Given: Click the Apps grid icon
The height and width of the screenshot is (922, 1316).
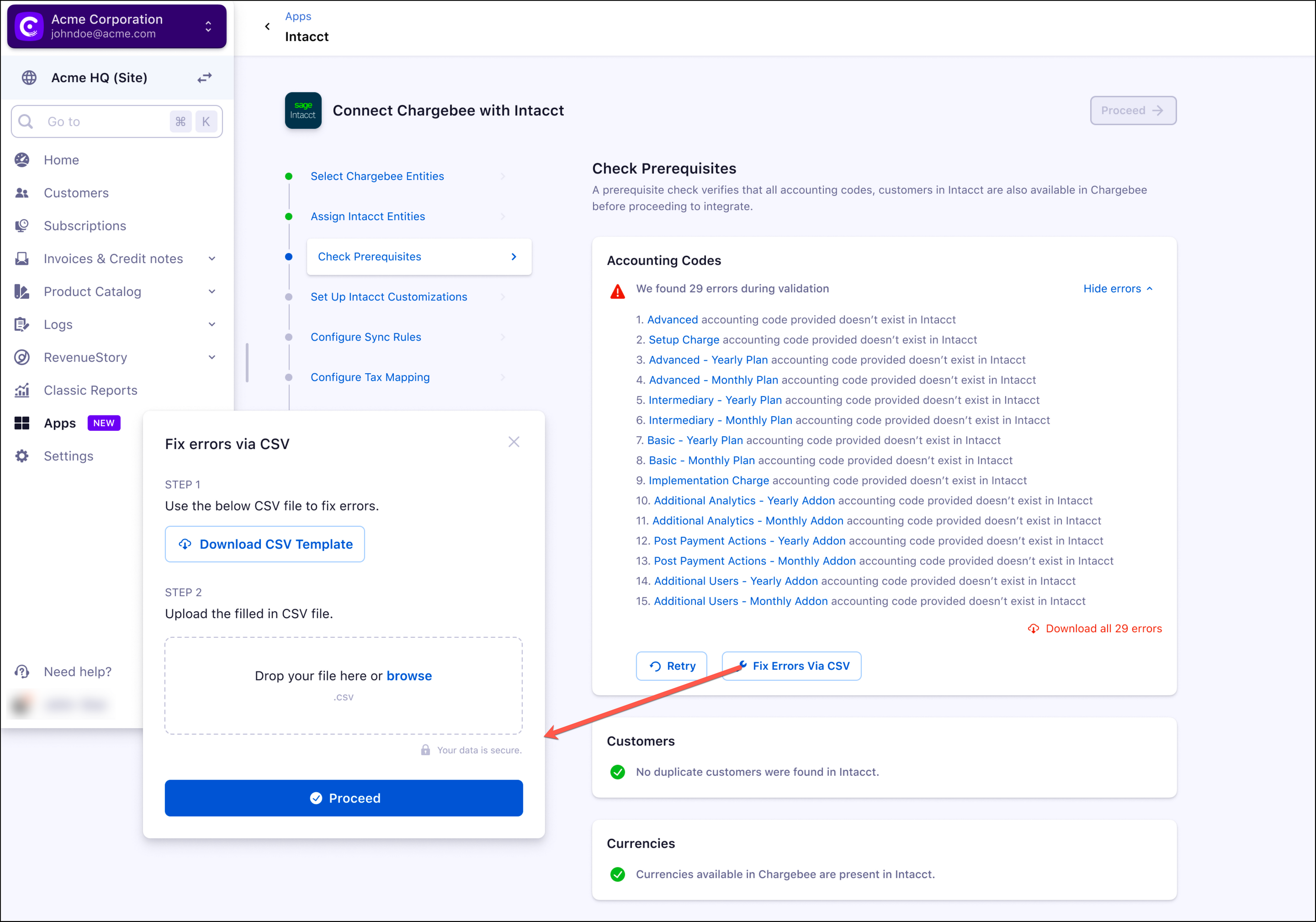Looking at the screenshot, I should [22, 423].
